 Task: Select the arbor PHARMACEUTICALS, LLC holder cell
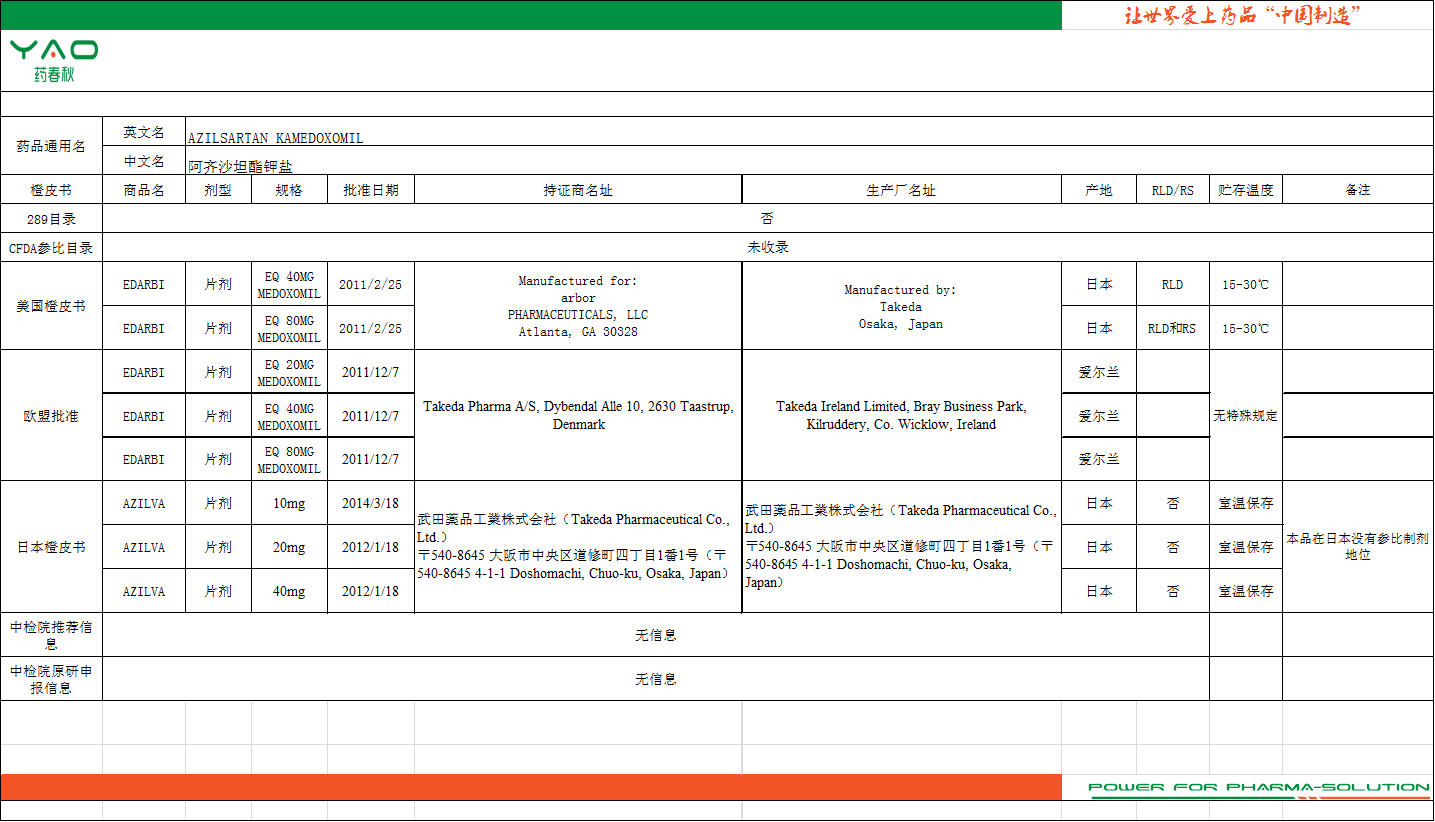[578, 306]
